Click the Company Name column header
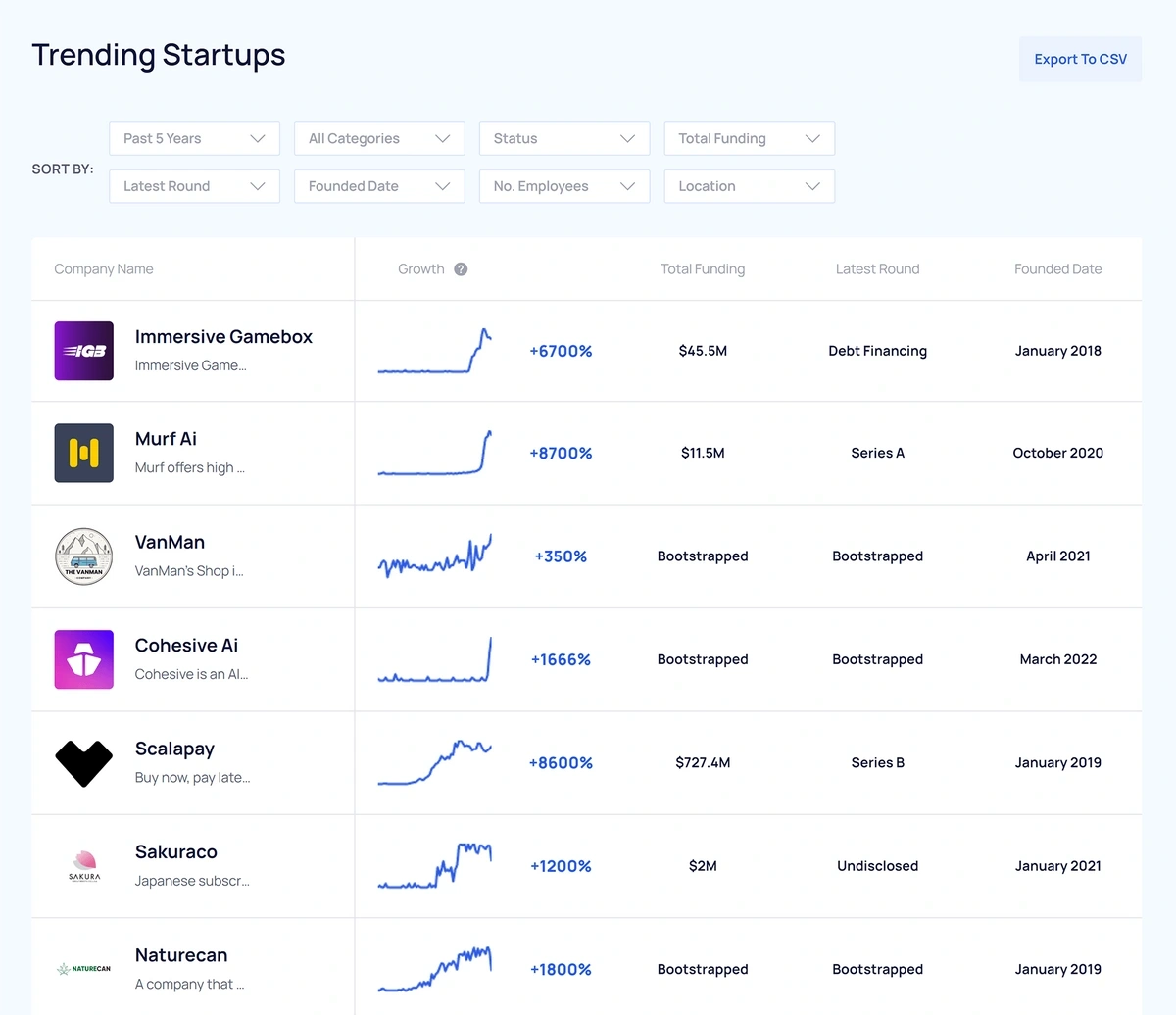 click(104, 269)
